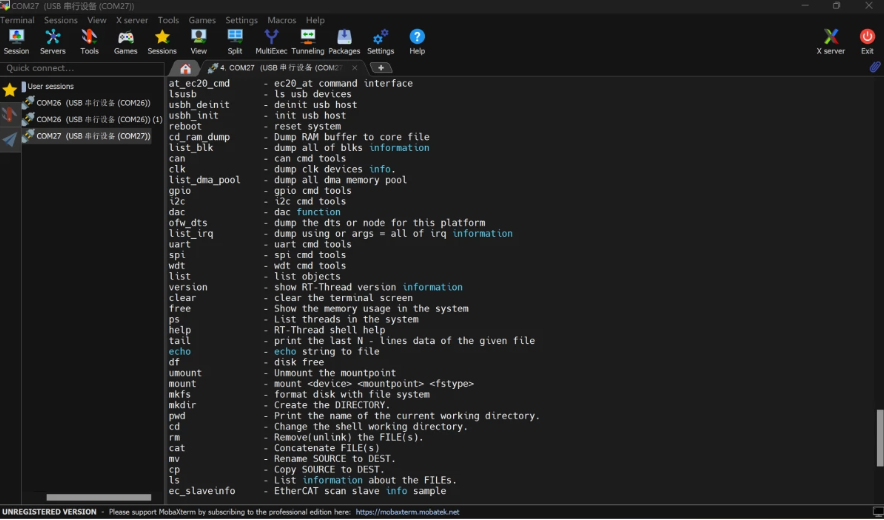Open the Tools toolbar icon
Screen dimensions: 884x520
89,42
